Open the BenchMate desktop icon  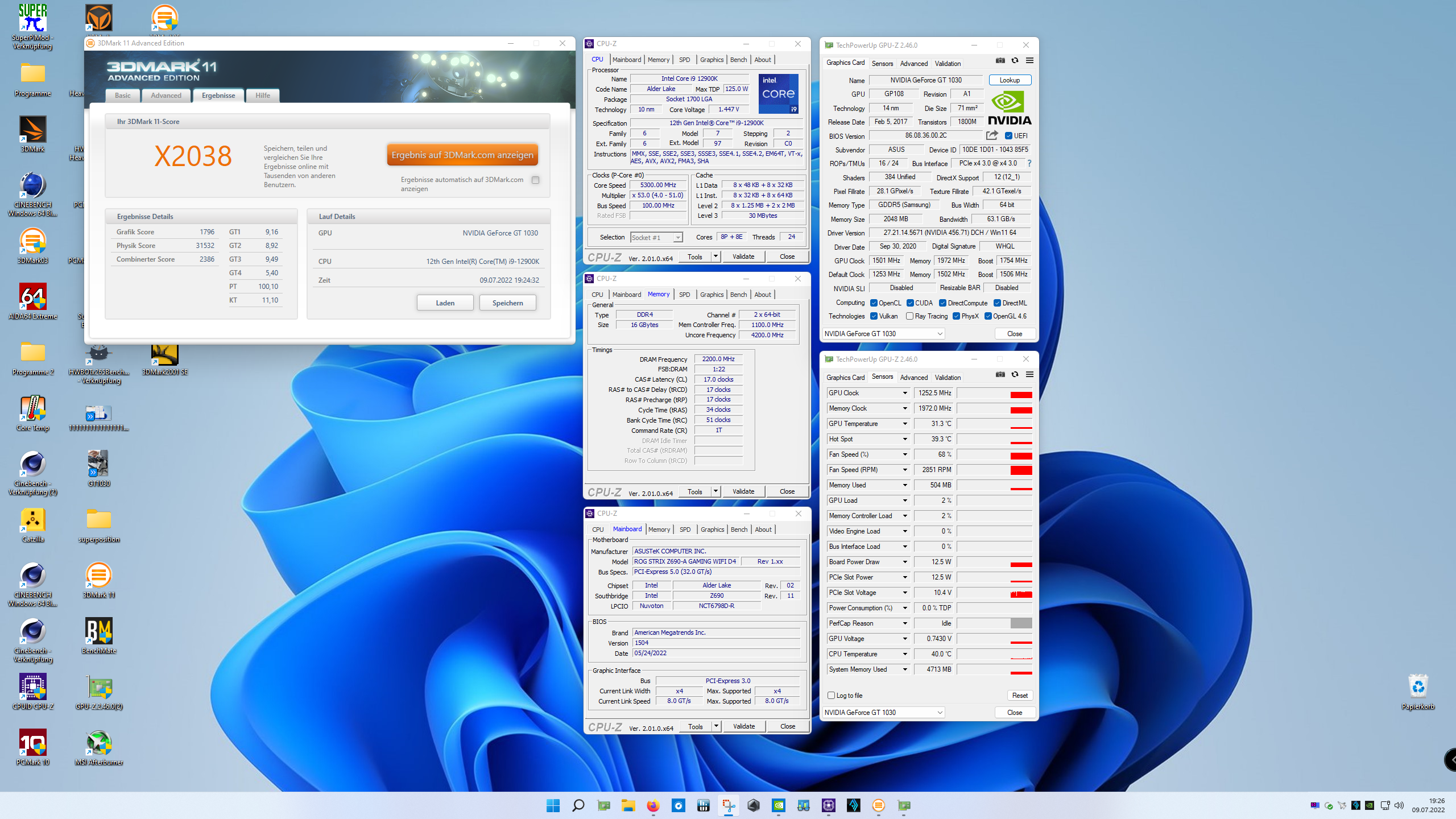99,636
